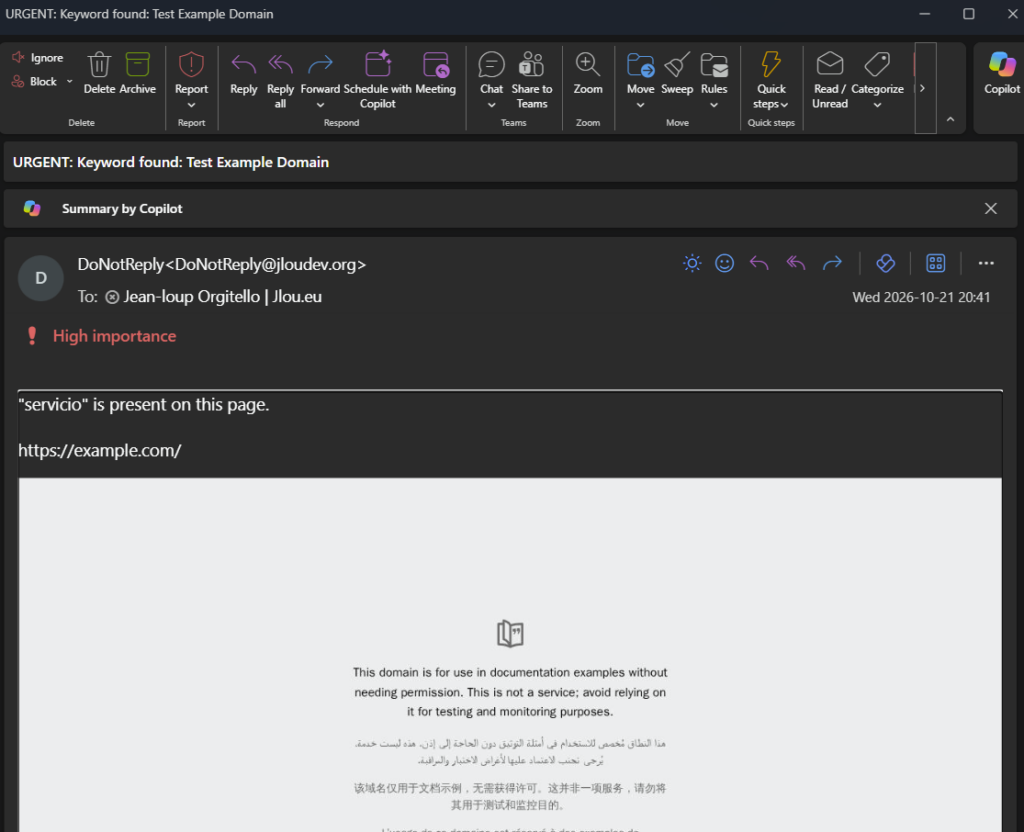This screenshot has height=832, width=1024.
Task: Expand the Block dropdown arrow
Action: [x=69, y=82]
